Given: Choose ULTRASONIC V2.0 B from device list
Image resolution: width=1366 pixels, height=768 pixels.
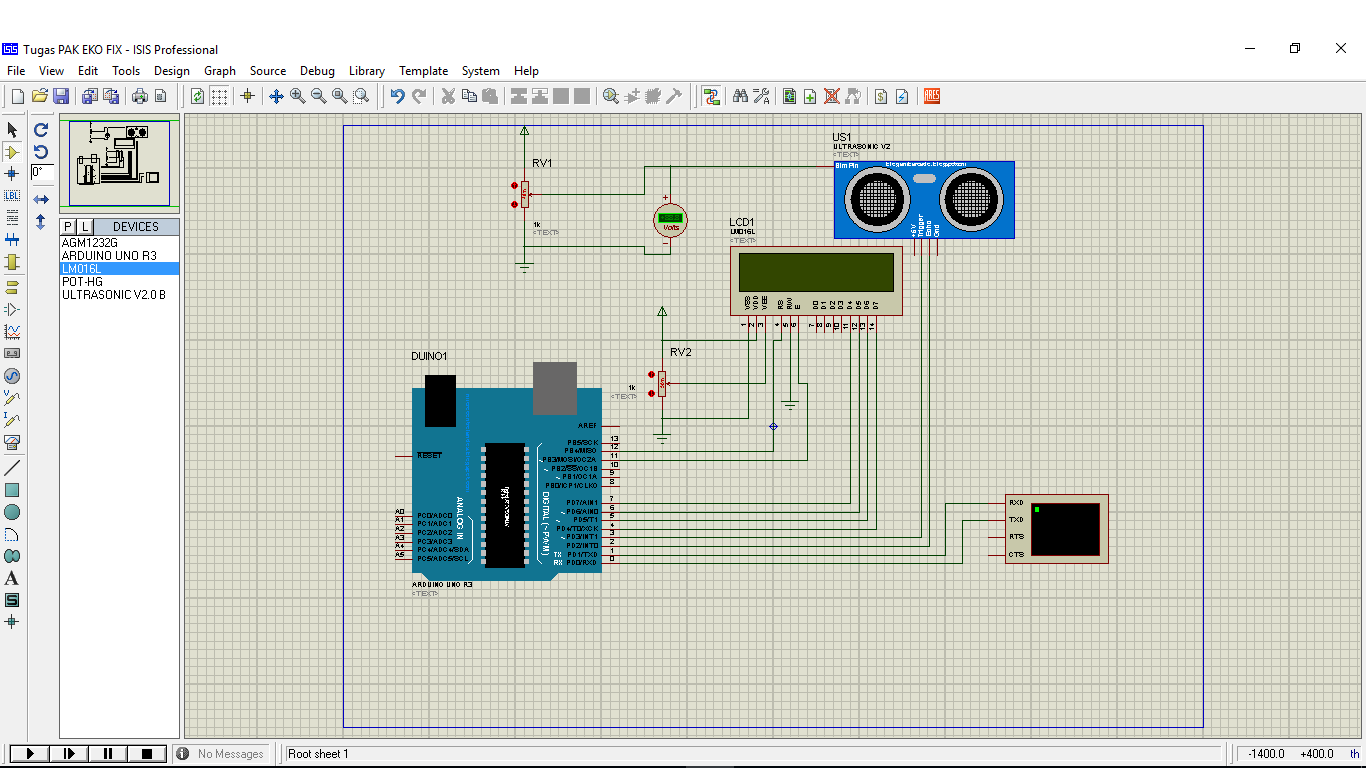Looking at the screenshot, I should pos(119,294).
